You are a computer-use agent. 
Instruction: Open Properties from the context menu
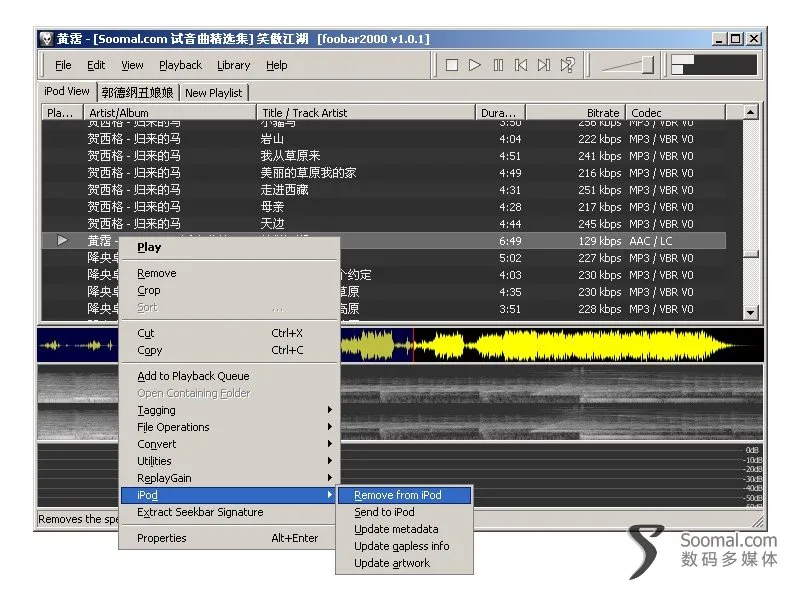coord(230,538)
